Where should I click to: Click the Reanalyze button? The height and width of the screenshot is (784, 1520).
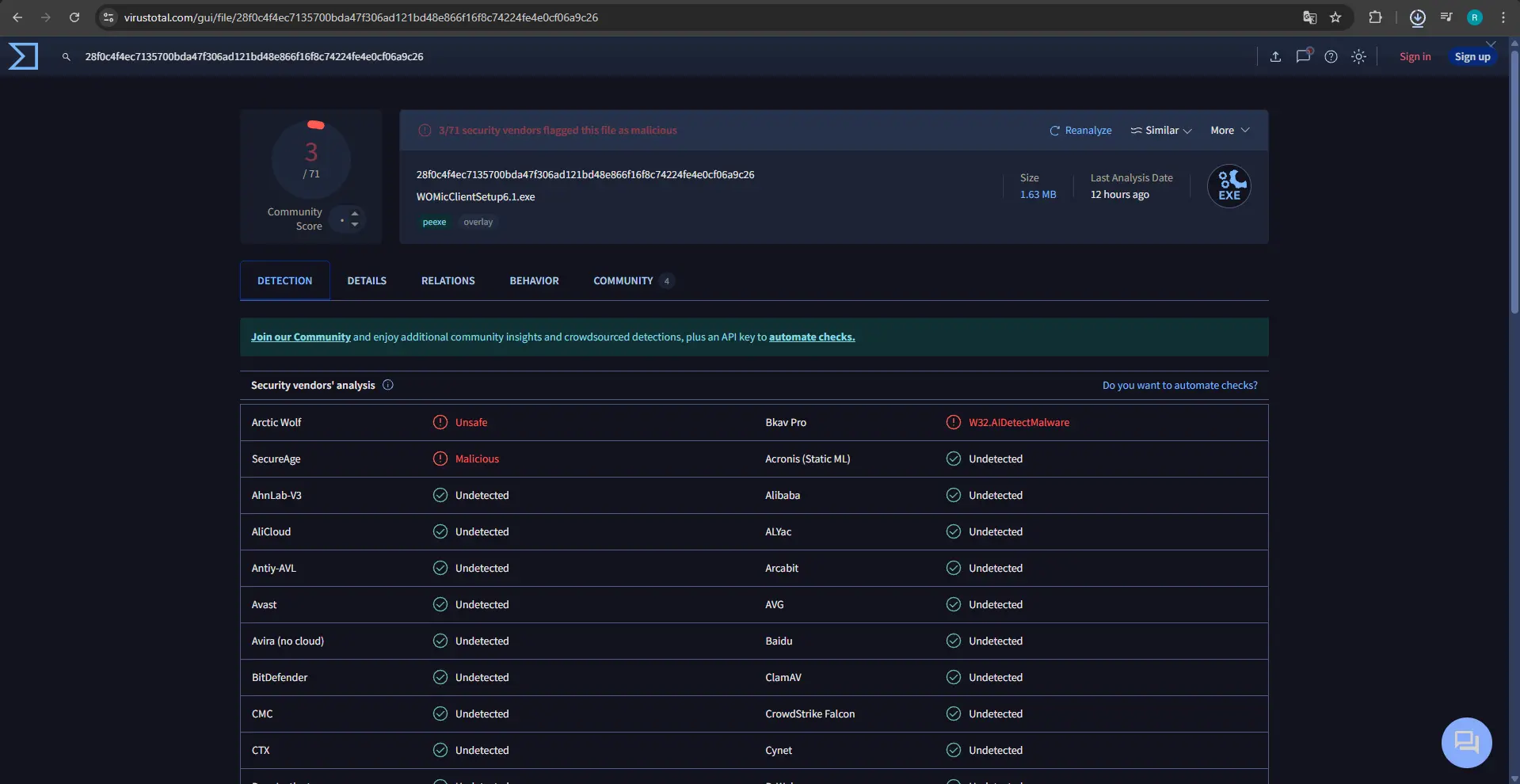[1080, 130]
